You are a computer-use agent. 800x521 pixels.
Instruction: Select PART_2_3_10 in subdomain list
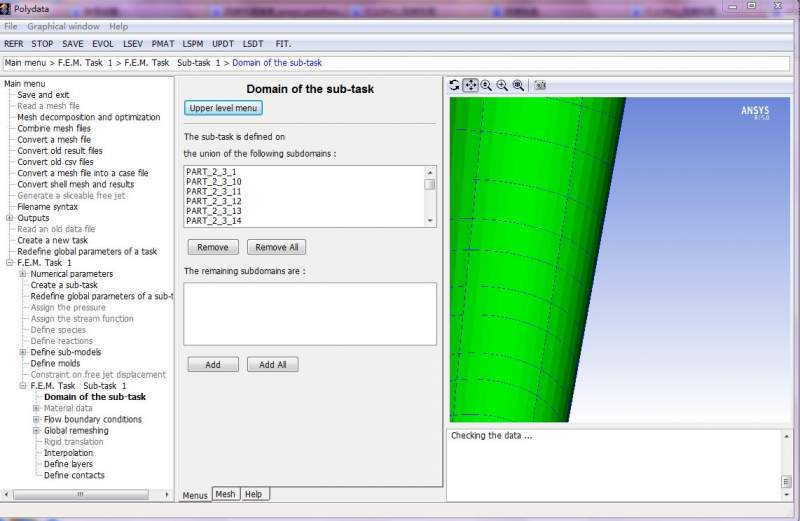point(304,182)
